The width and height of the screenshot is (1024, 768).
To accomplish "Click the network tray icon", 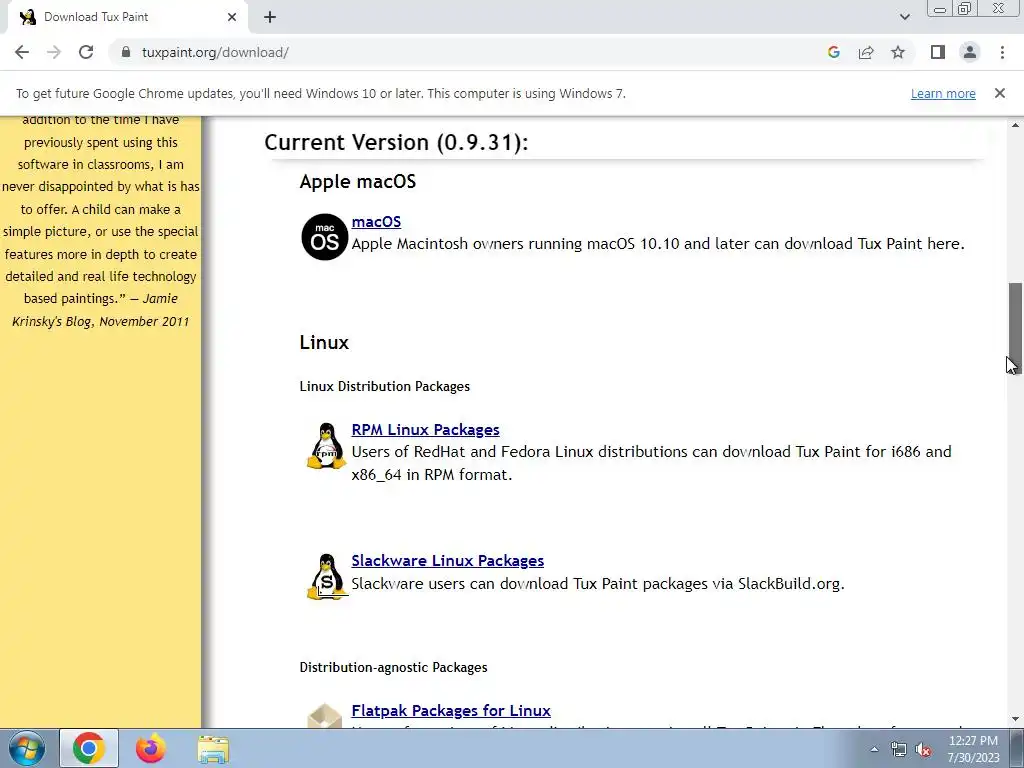I will [899, 749].
